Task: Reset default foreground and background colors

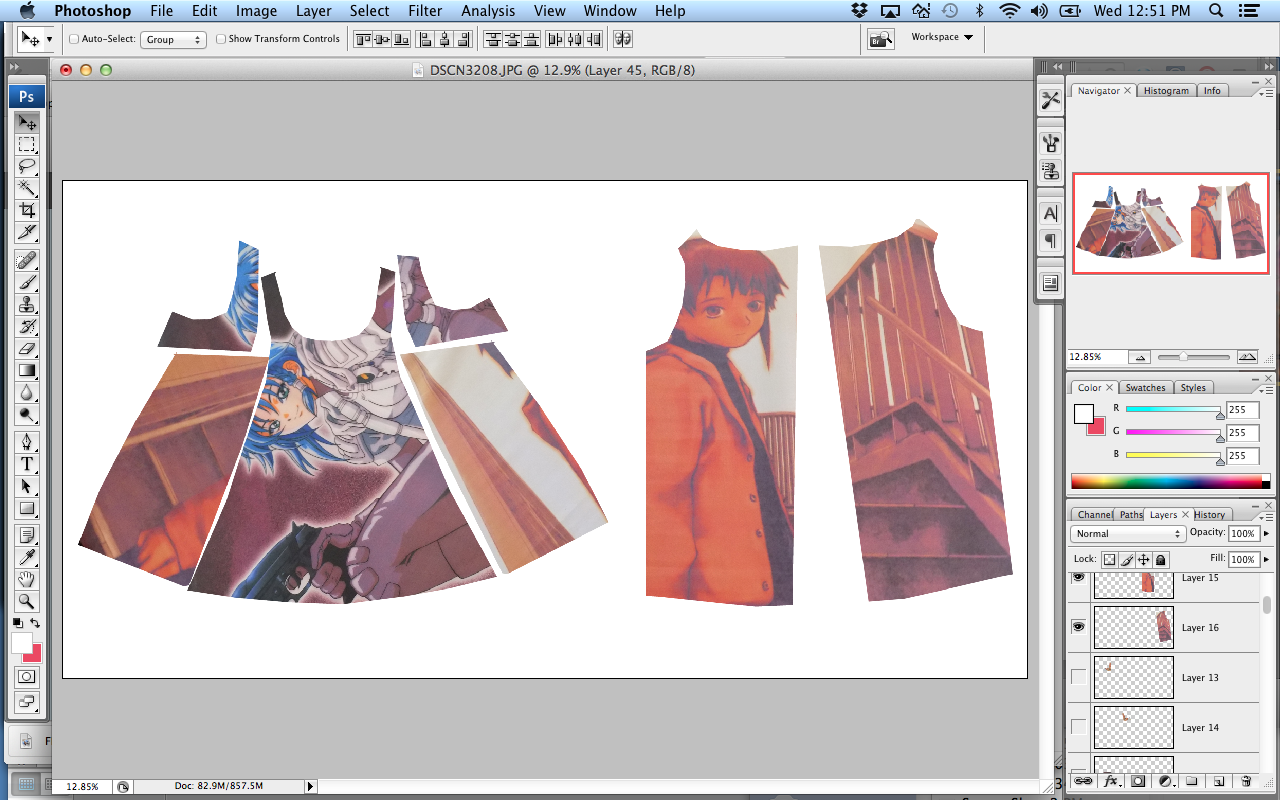Action: click(x=18, y=623)
